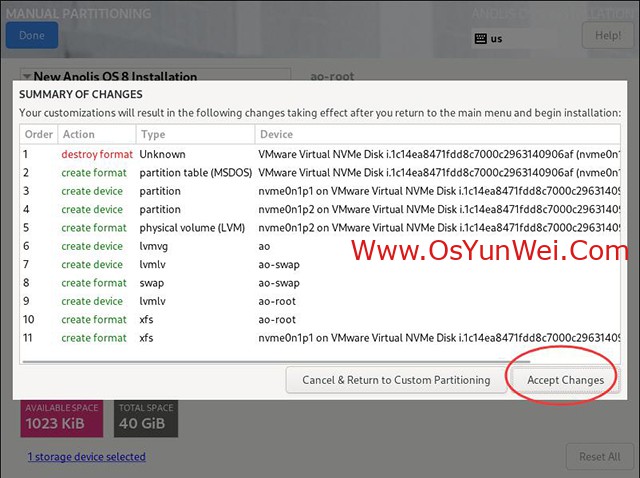
Task: Click the horizontal scrollbar under the changes table
Action: coord(276,361)
